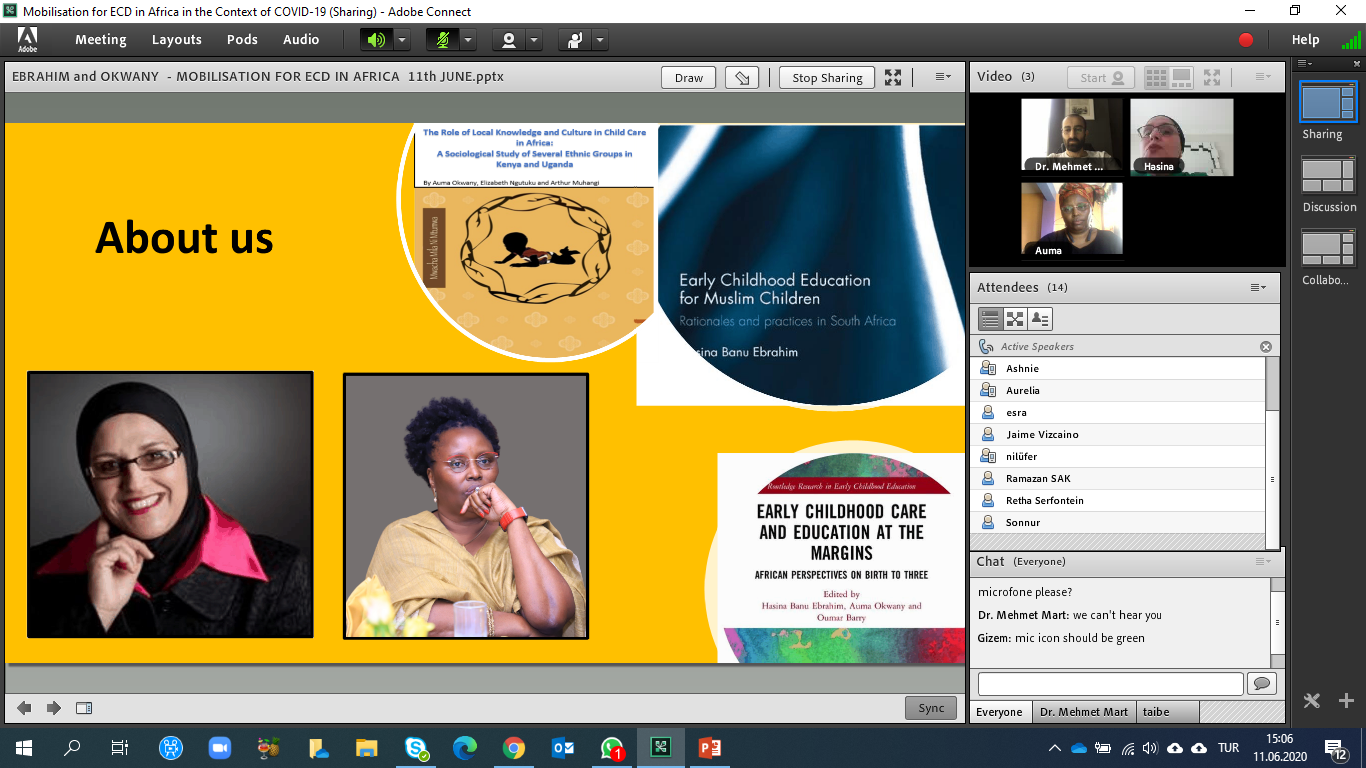
Task: Click the raise hand status icon
Action: tap(575, 40)
